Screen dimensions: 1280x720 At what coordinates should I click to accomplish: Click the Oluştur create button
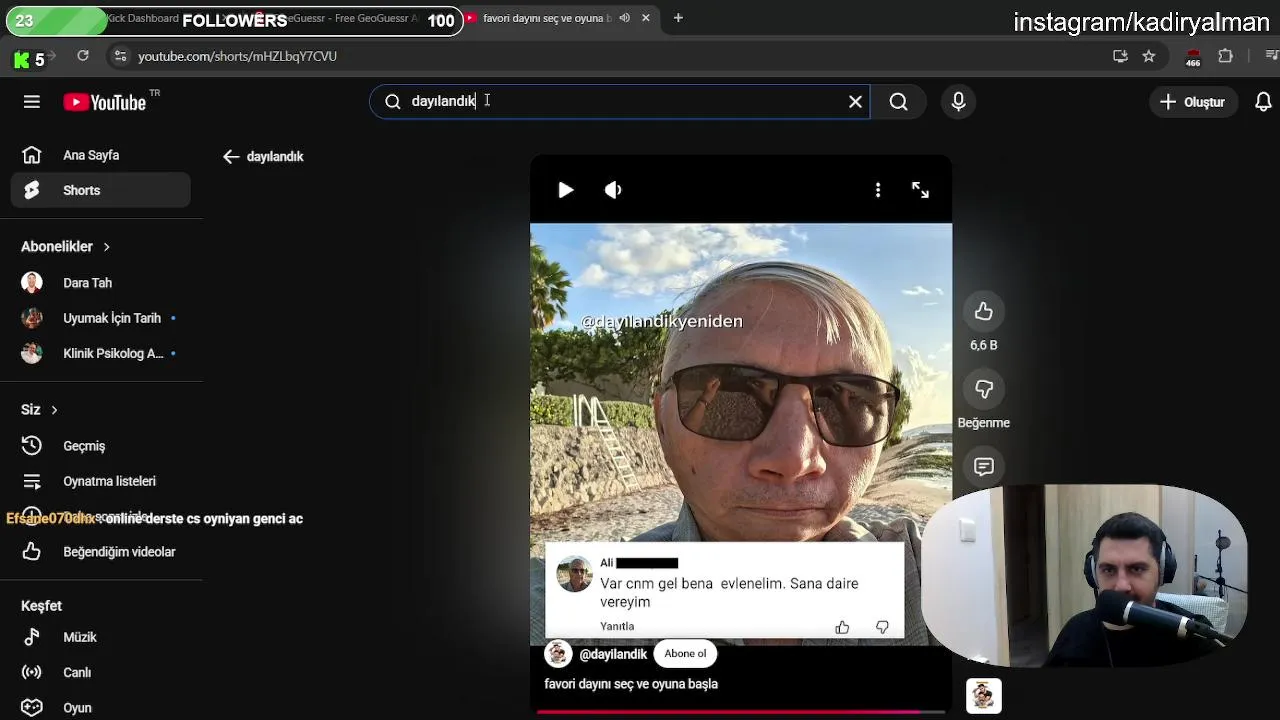click(x=1192, y=102)
